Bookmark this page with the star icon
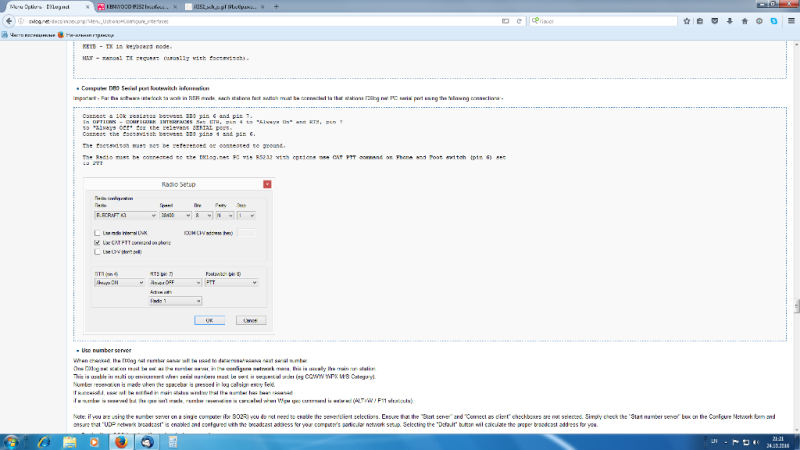800x450 pixels. 687,21
